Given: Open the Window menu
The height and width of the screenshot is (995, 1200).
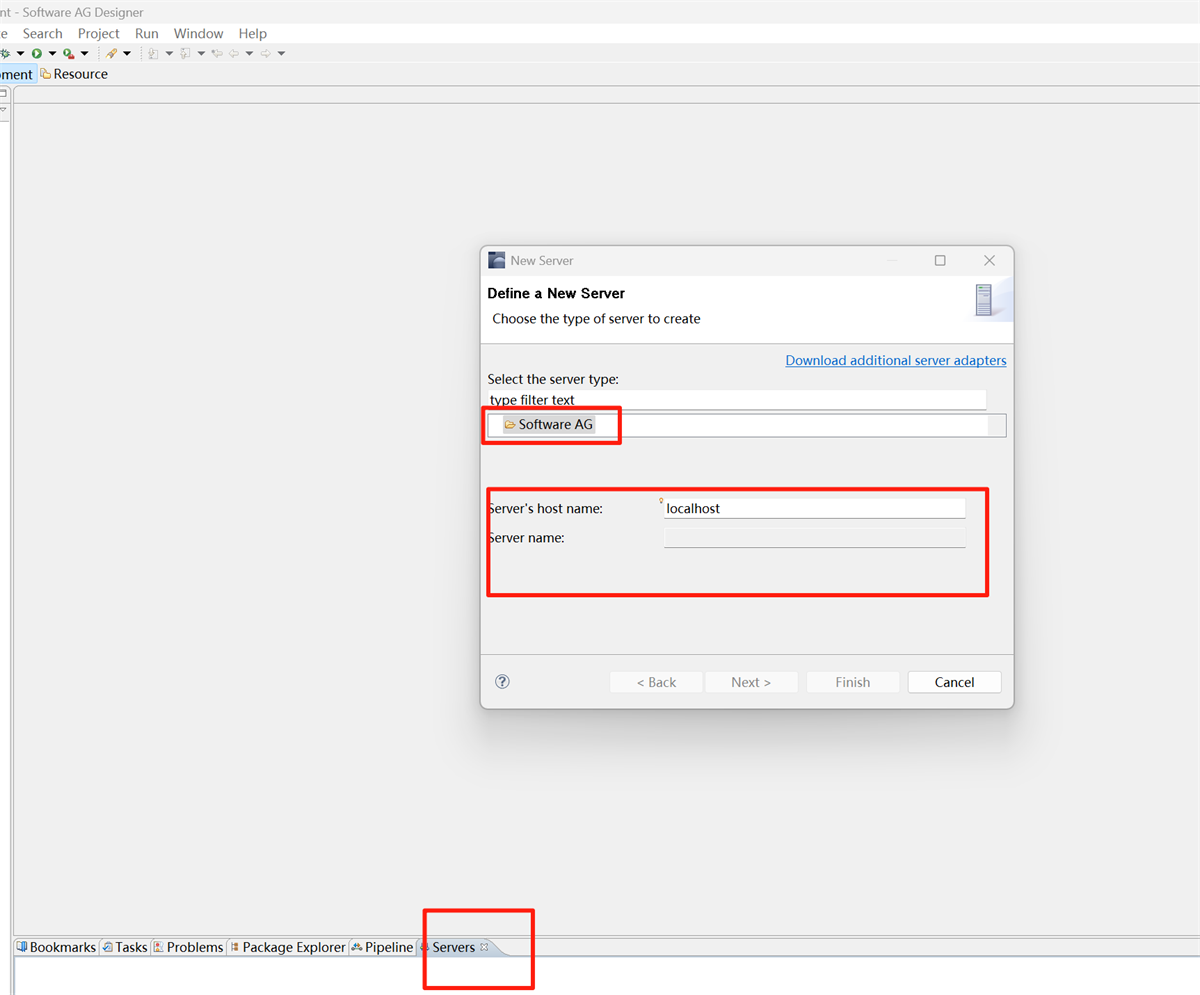Looking at the screenshot, I should coord(198,33).
